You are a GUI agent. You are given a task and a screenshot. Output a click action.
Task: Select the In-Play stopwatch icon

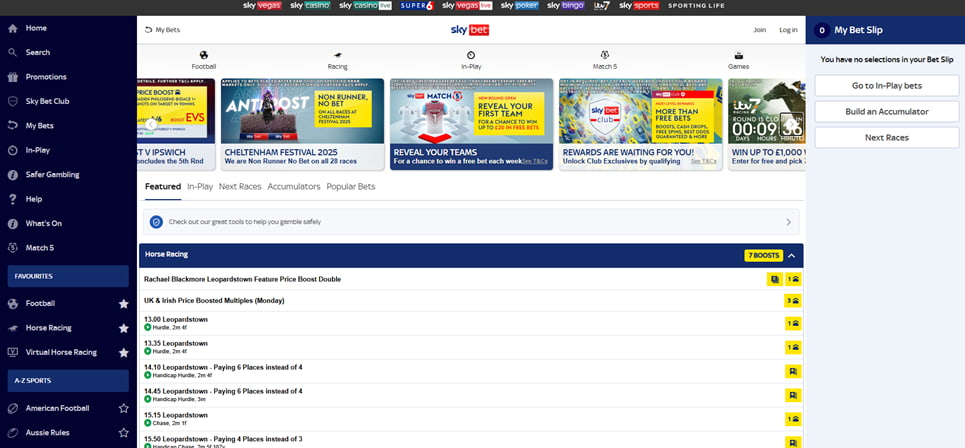[471, 56]
